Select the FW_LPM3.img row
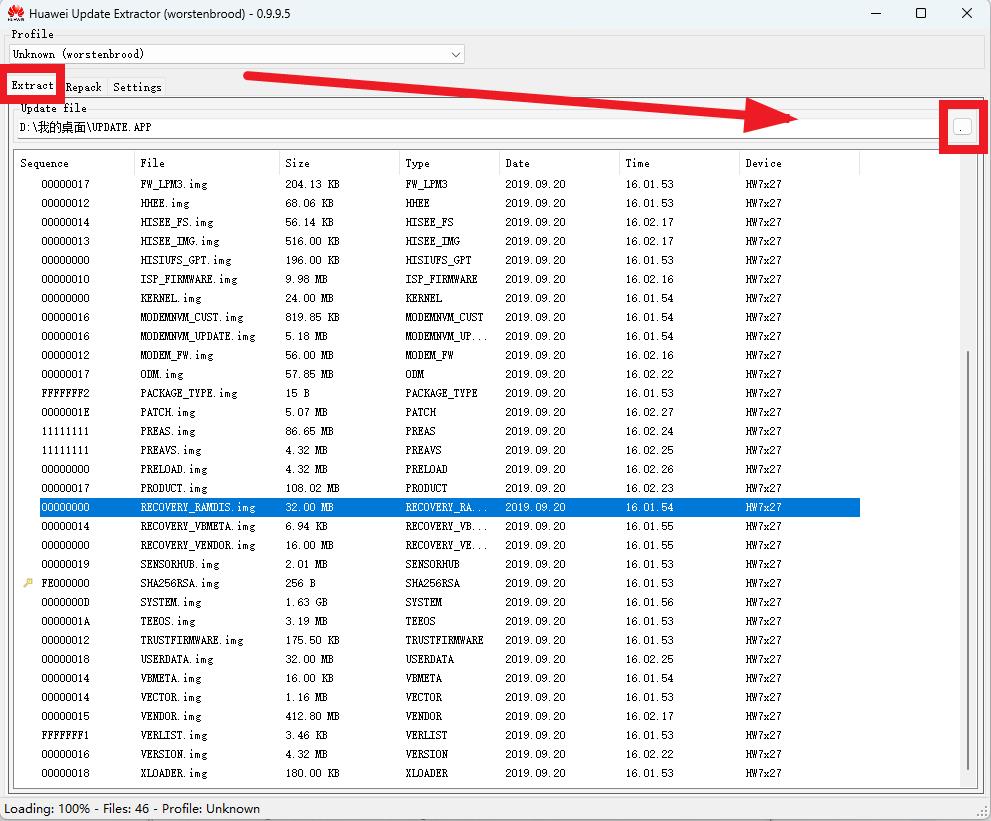Viewport: 991px width, 821px height. pyautogui.click(x=449, y=184)
